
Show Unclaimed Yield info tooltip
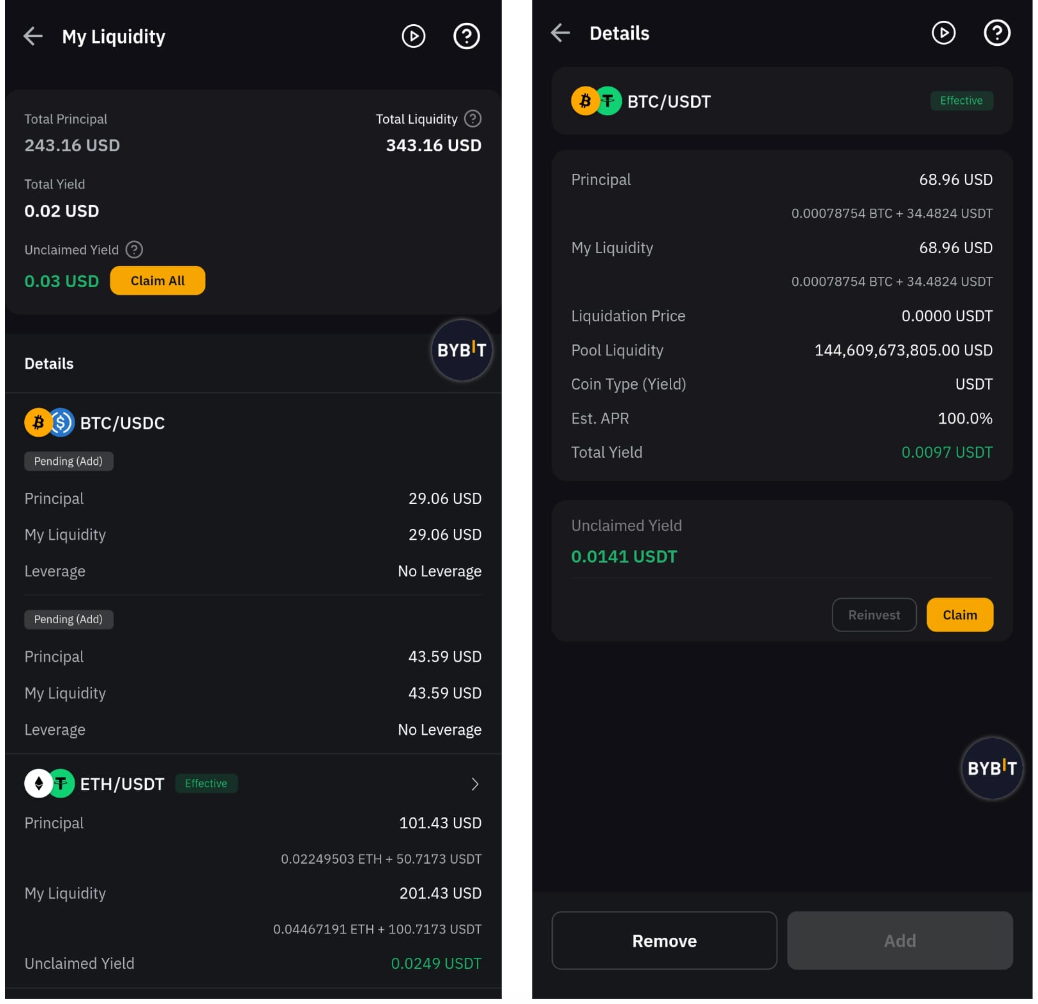point(134,250)
